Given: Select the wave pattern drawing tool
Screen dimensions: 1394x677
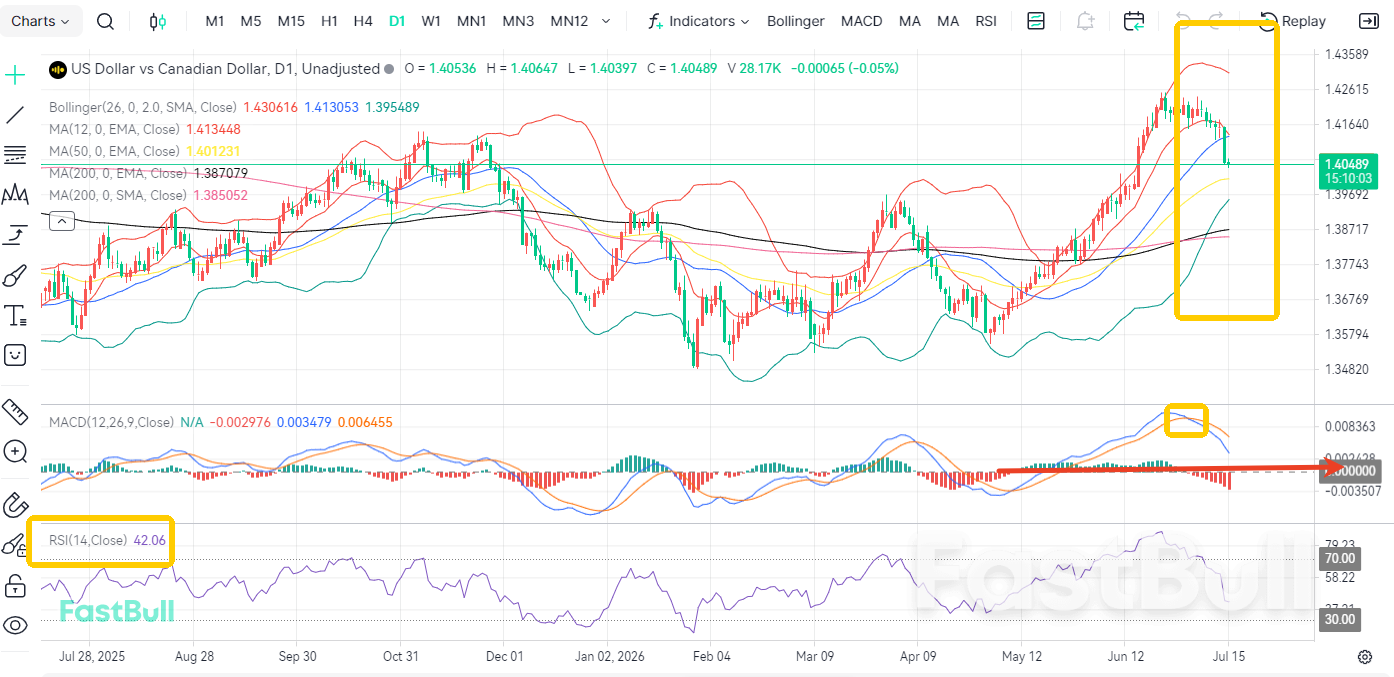Looking at the screenshot, I should coord(15,193).
